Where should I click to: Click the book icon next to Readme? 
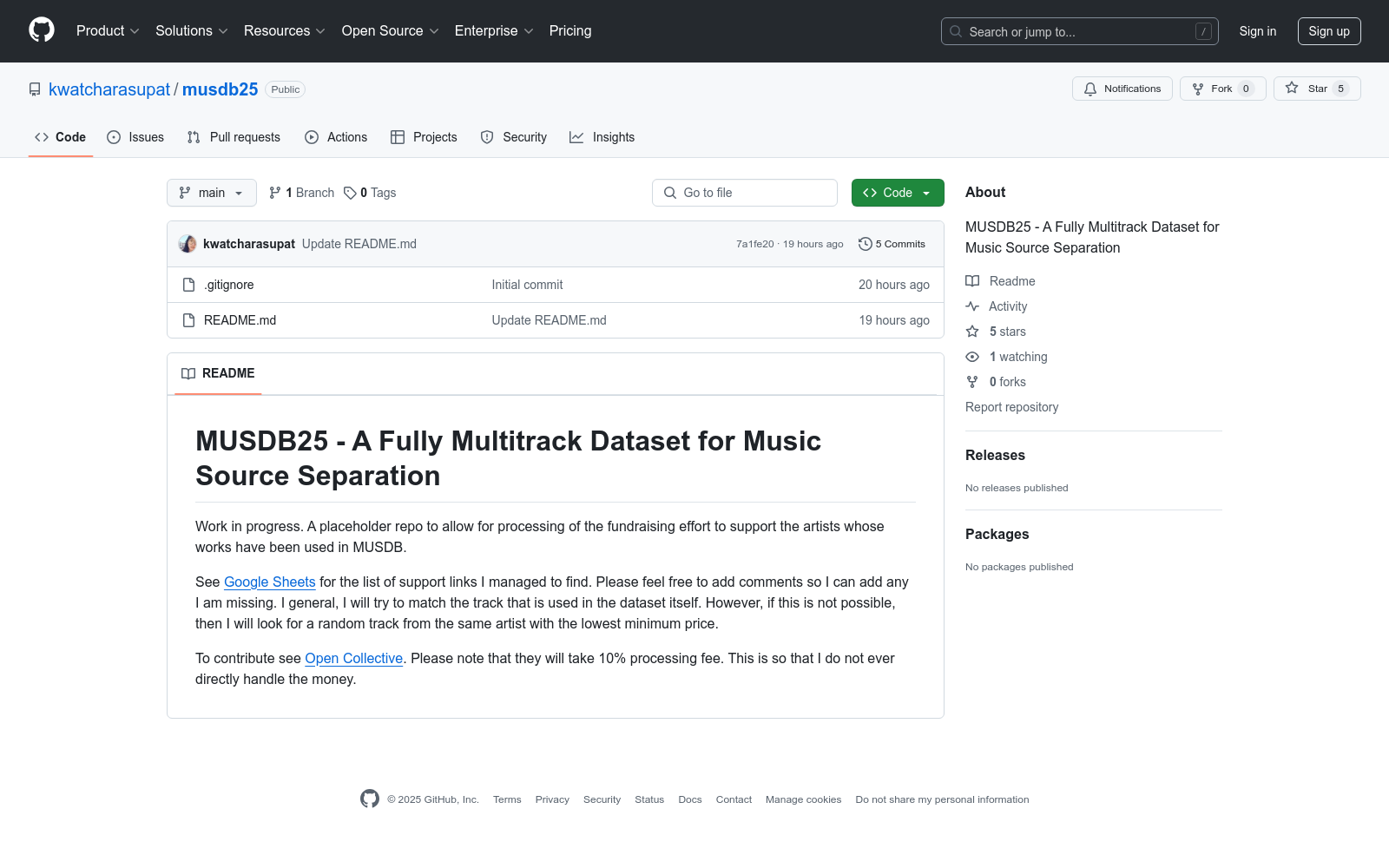coord(972,281)
